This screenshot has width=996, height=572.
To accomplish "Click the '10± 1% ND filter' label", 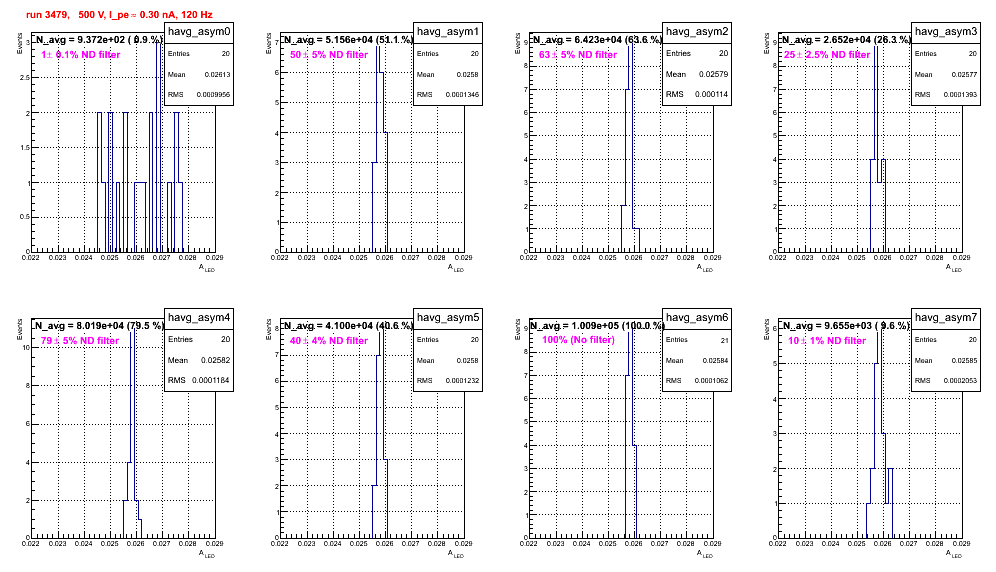I will (x=827, y=341).
